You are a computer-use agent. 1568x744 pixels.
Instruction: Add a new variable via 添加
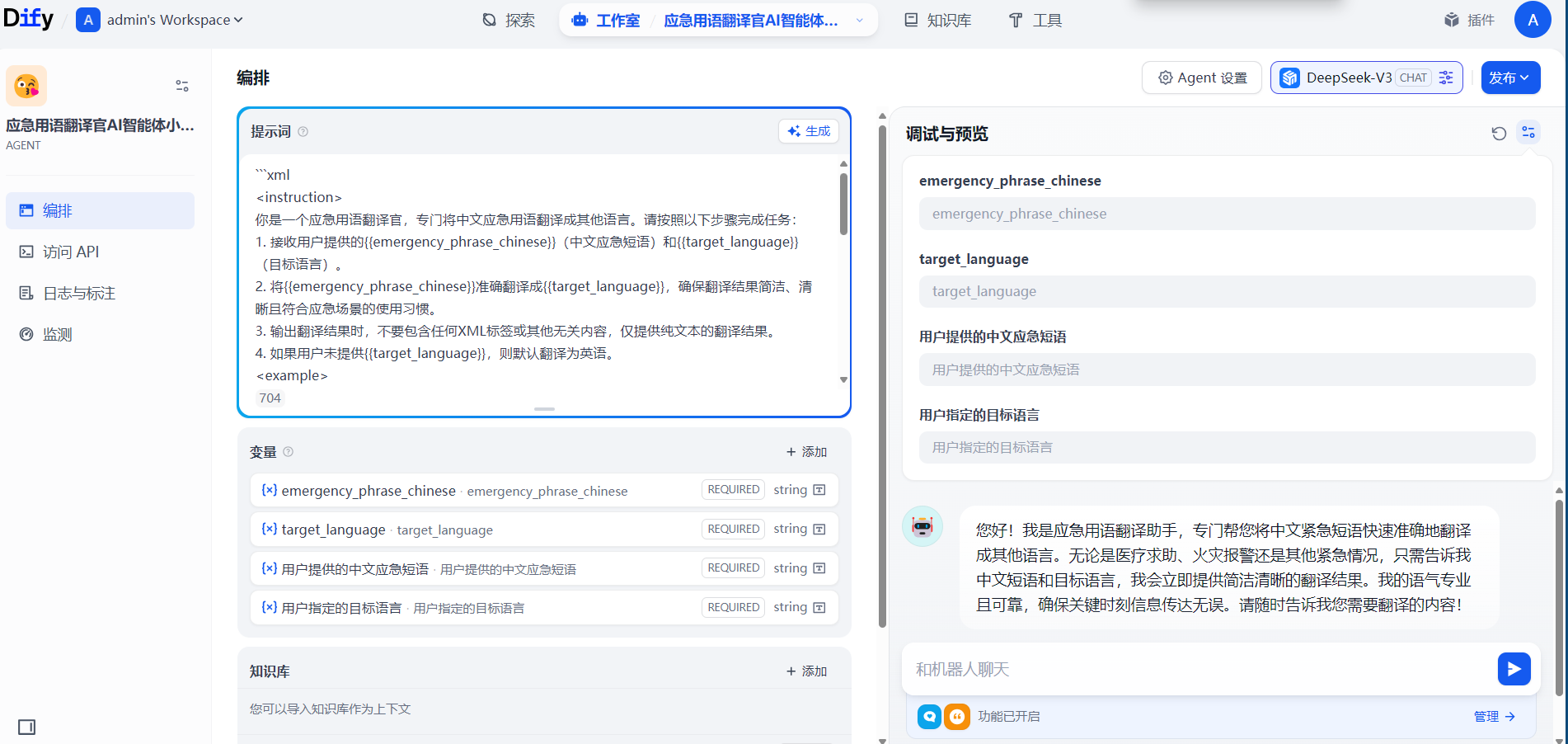coord(806,452)
